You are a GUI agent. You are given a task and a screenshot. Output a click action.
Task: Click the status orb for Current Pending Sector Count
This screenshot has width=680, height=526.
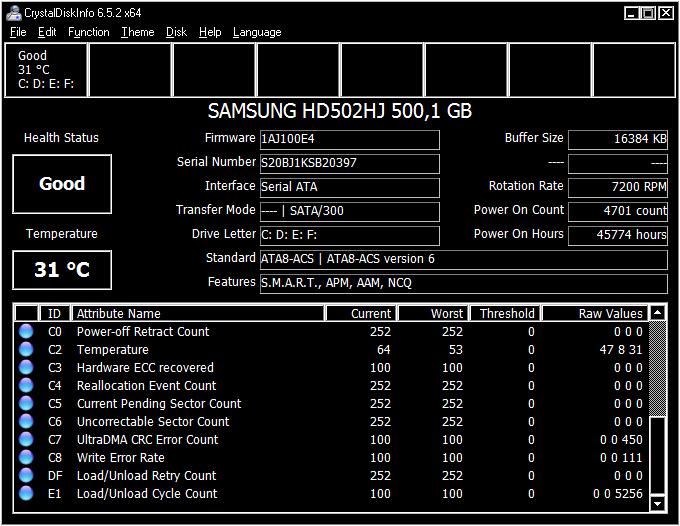pyautogui.click(x=26, y=403)
